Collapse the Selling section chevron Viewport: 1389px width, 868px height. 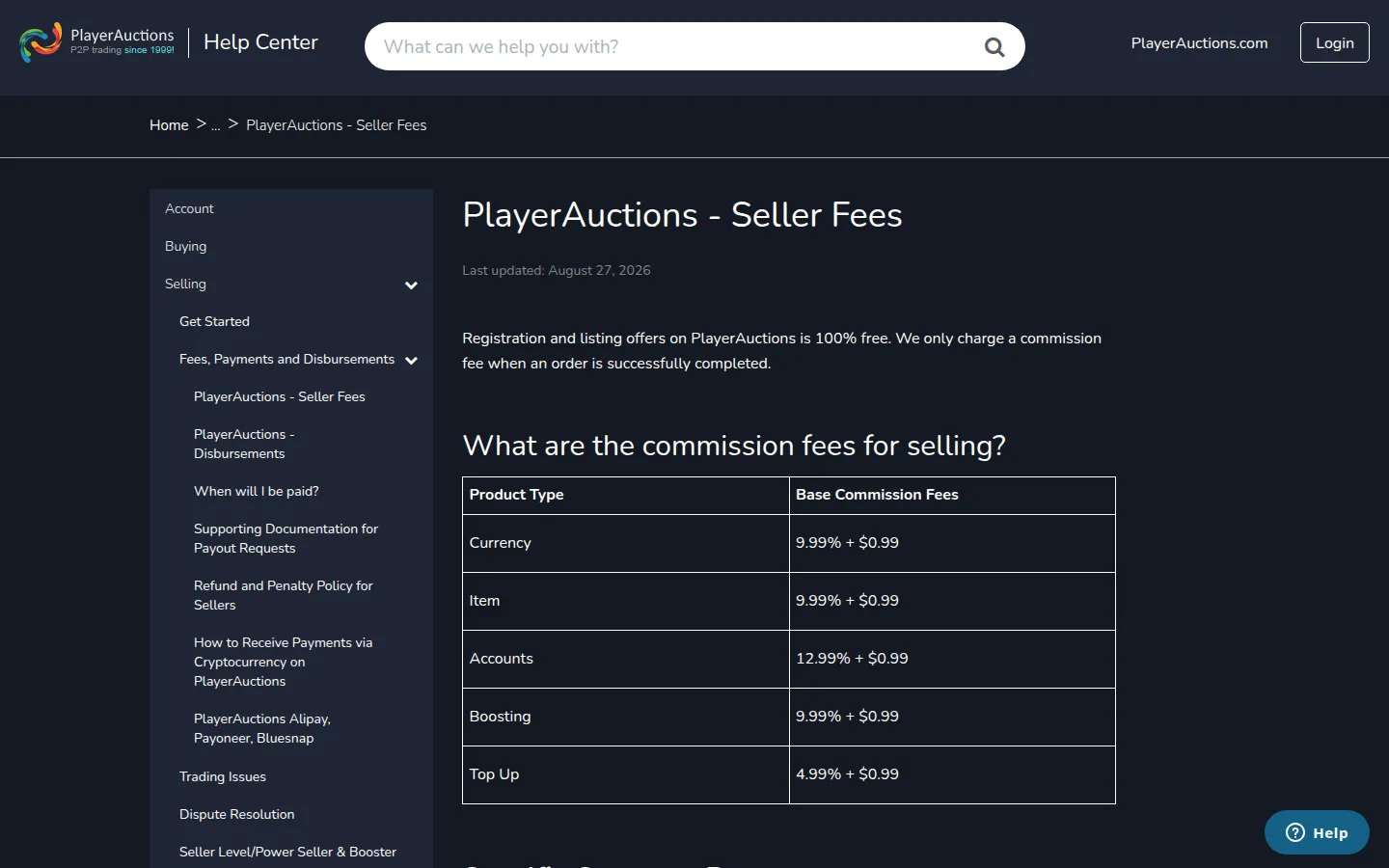click(x=411, y=285)
